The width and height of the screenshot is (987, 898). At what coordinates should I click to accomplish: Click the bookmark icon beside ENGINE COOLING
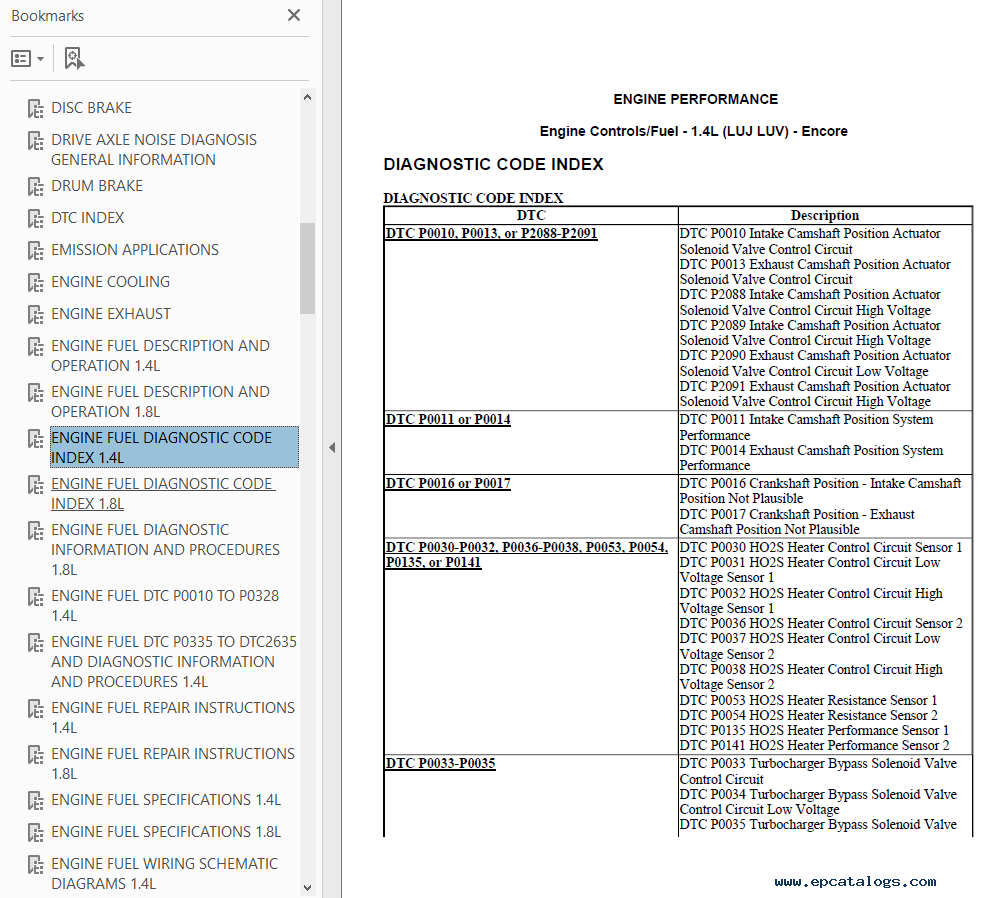(x=35, y=283)
